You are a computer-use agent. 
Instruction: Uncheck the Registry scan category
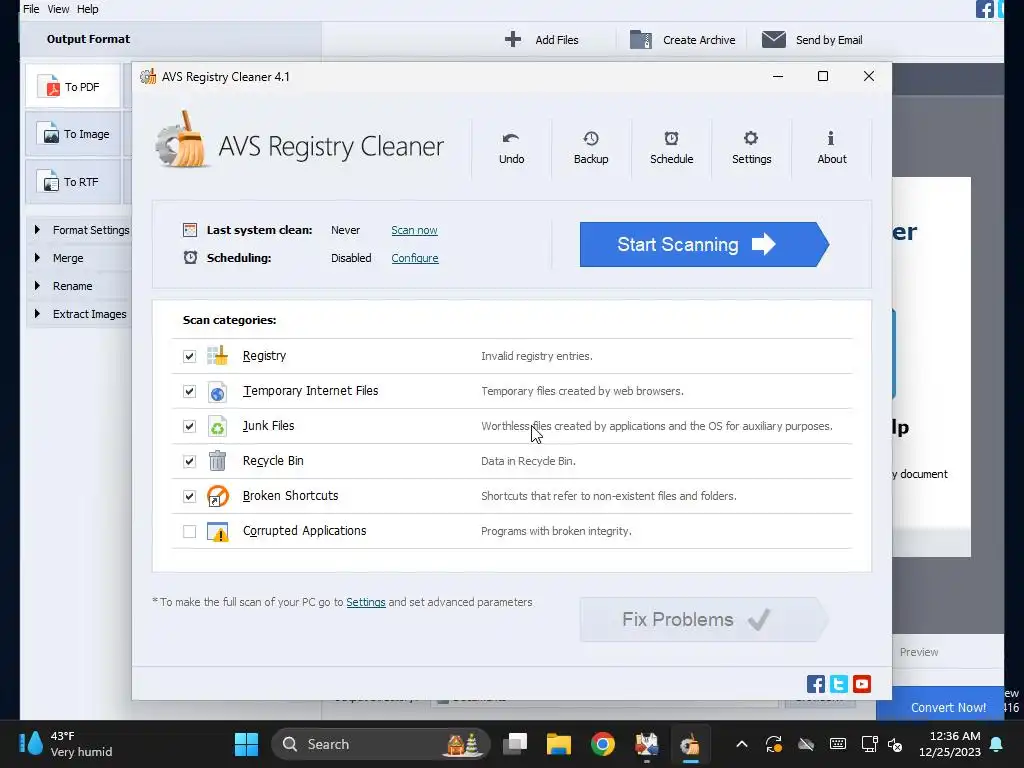(189, 356)
